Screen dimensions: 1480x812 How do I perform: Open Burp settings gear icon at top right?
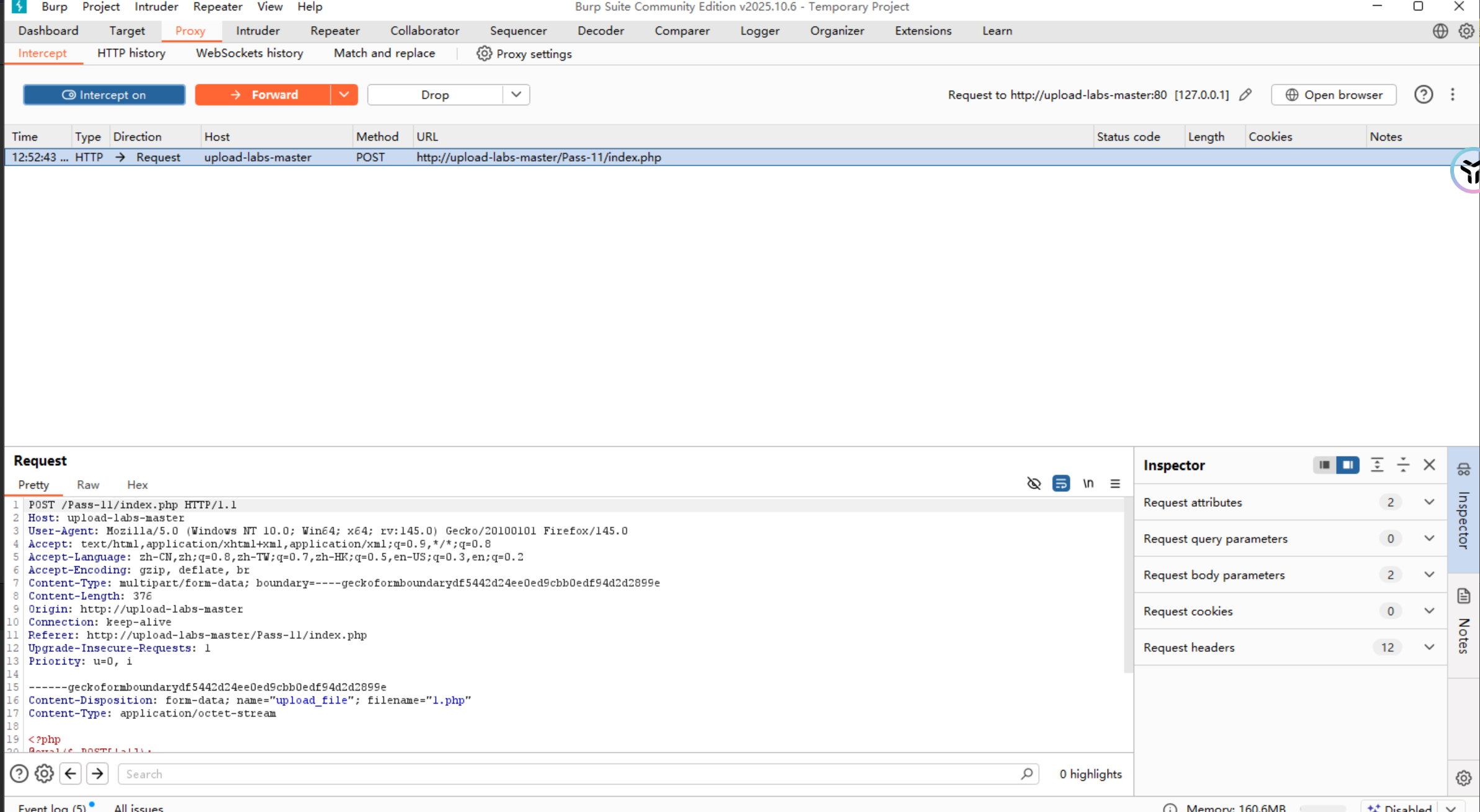coord(1466,30)
